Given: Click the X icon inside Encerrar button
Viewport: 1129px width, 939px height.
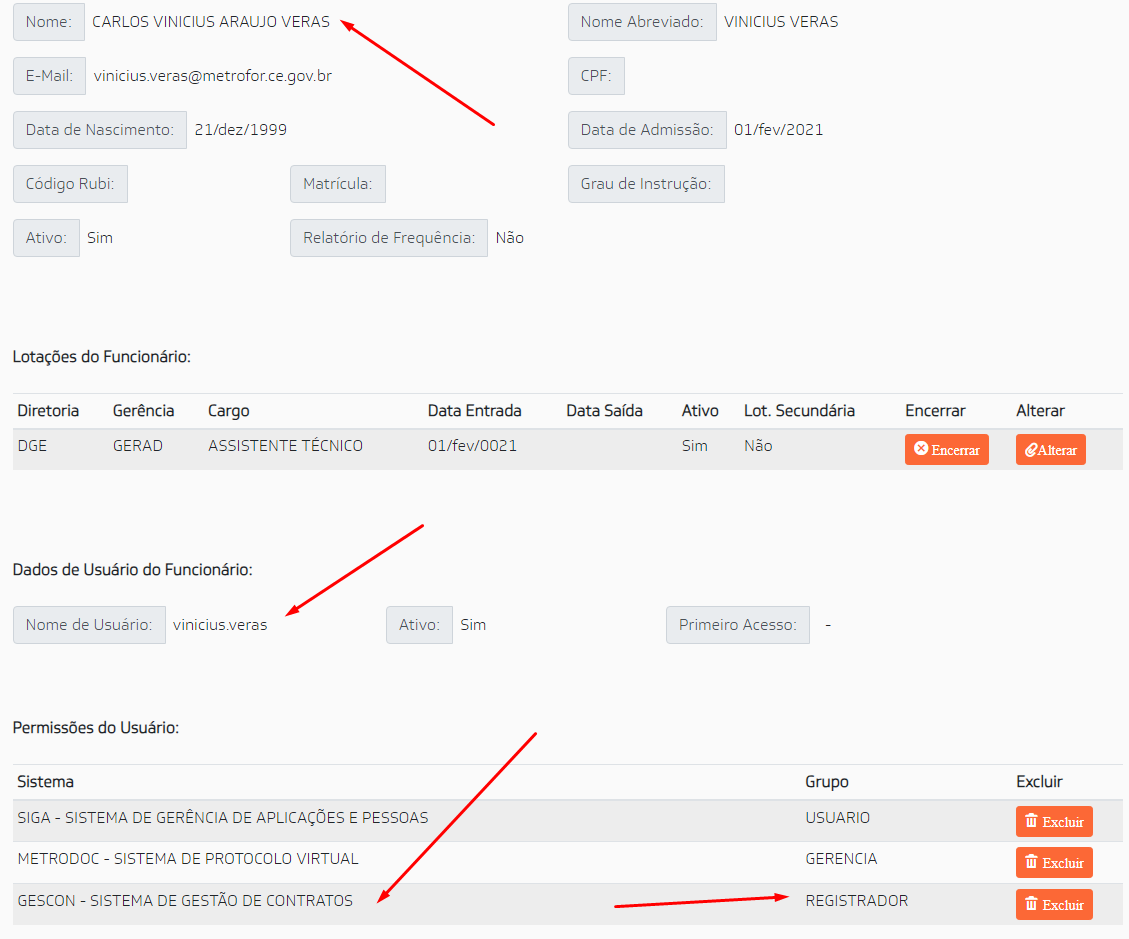Looking at the screenshot, I should coord(921,449).
